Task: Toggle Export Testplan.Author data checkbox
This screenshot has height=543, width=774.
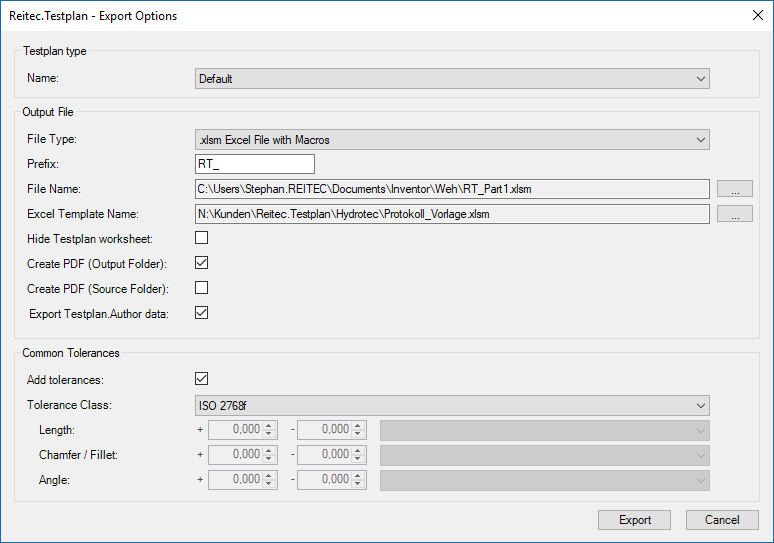Action: tap(202, 313)
